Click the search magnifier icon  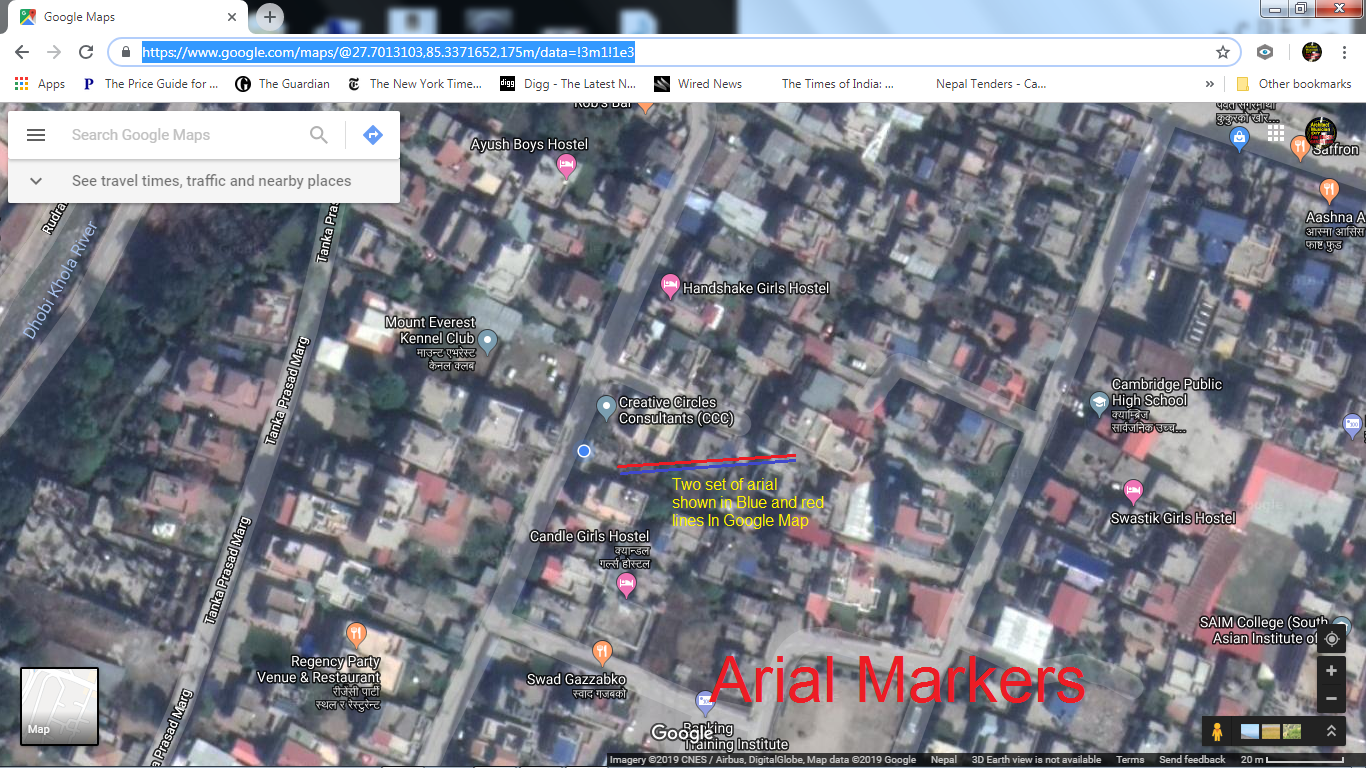pyautogui.click(x=319, y=135)
